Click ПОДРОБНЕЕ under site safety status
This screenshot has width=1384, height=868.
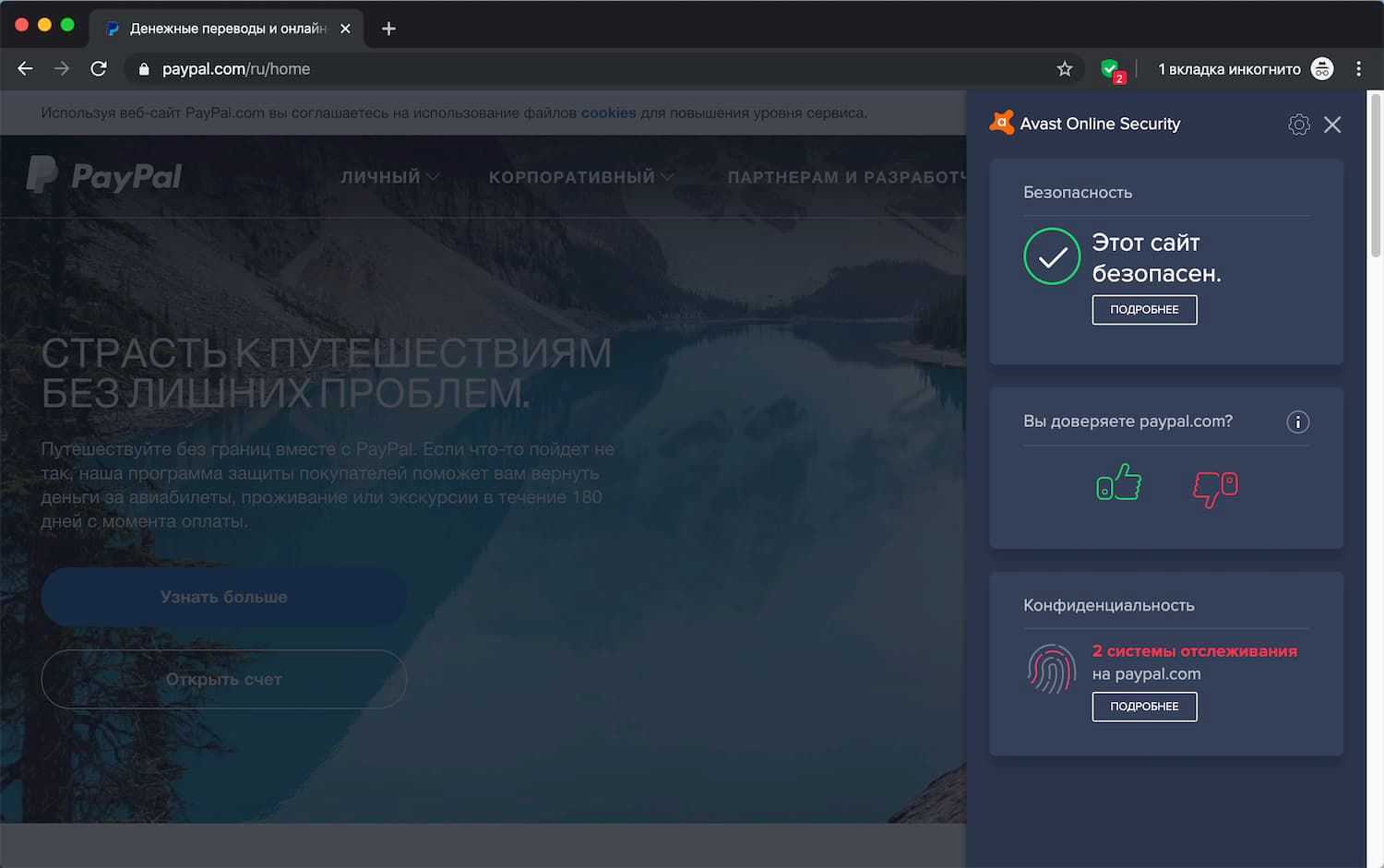(1144, 309)
